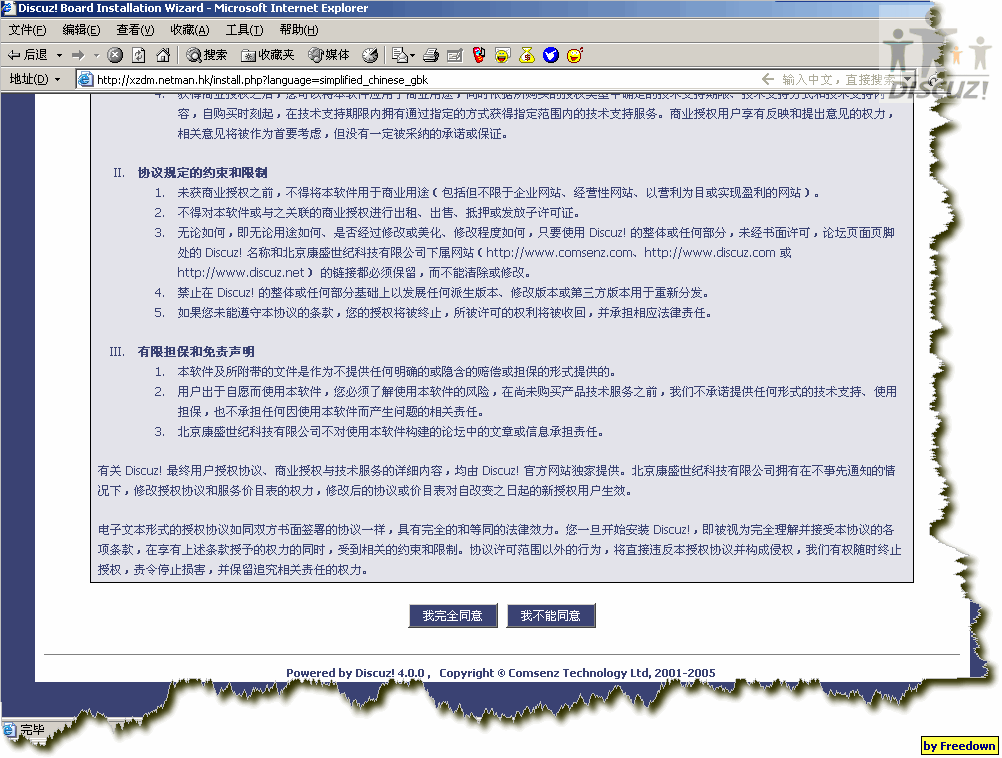1002x758 pixels.
Task: Open the 文件(F) menu
Action: 27,30
